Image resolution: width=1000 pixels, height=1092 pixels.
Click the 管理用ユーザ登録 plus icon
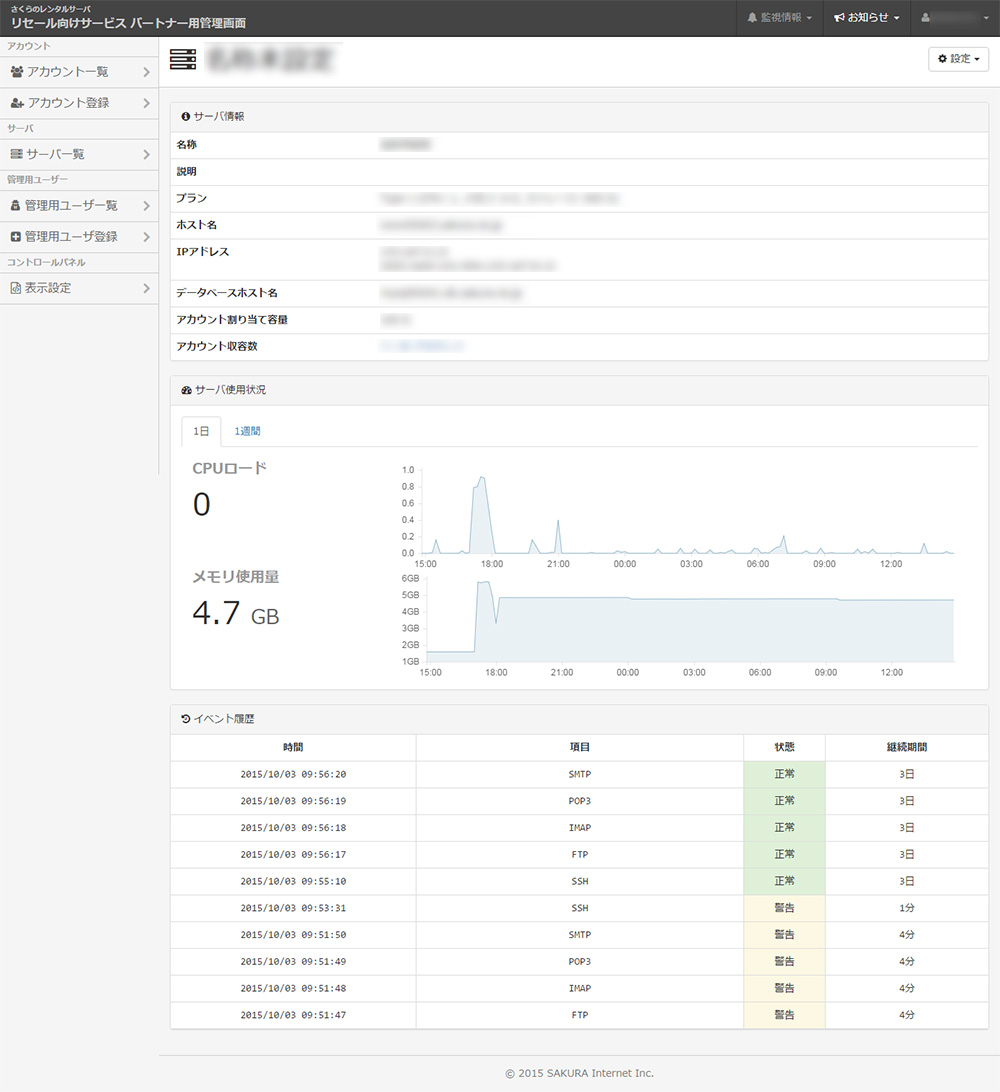click(16, 237)
